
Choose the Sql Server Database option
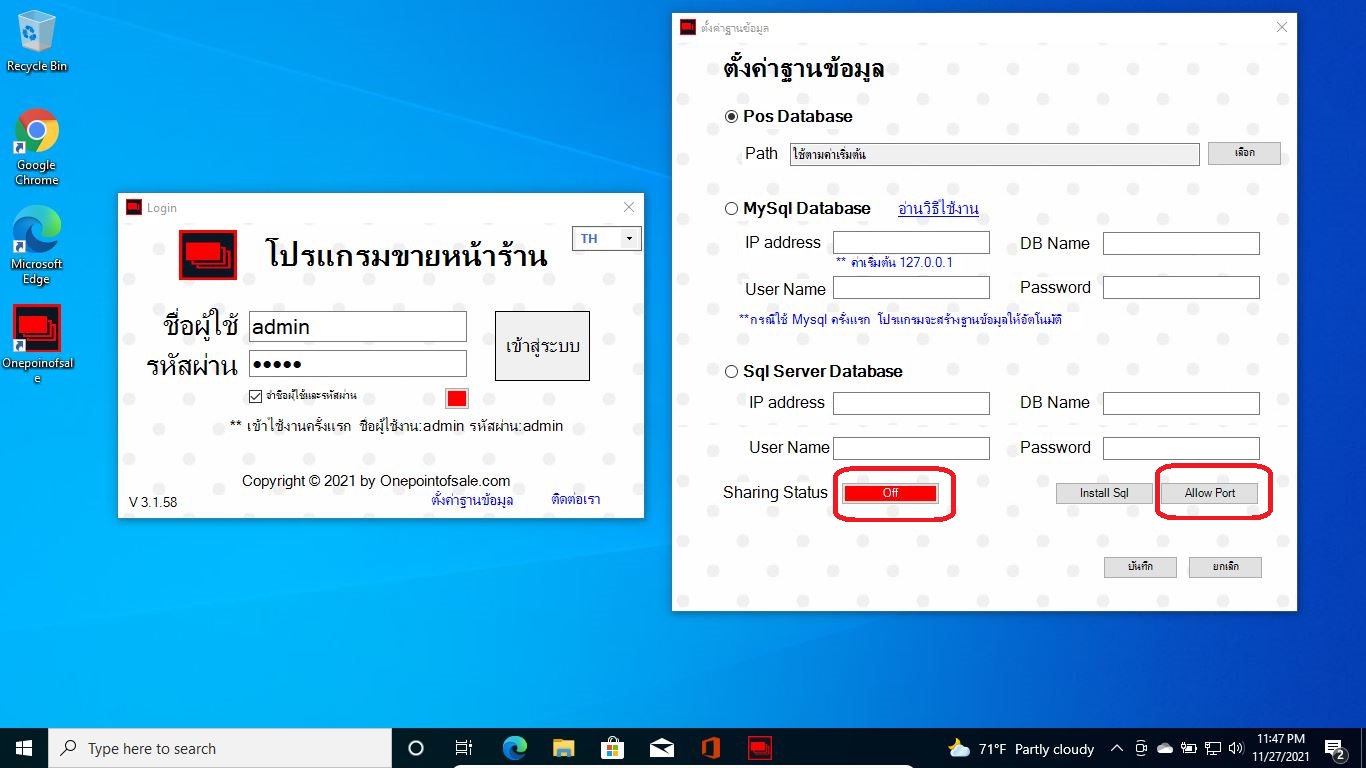pos(731,372)
